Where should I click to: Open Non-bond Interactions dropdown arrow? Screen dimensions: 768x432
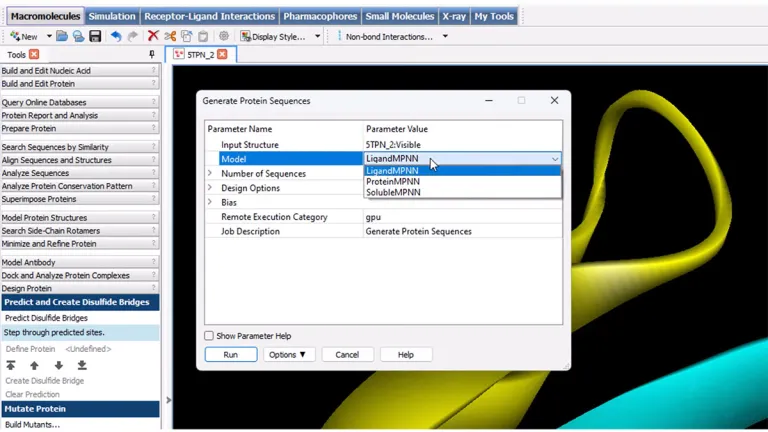[x=445, y=36]
